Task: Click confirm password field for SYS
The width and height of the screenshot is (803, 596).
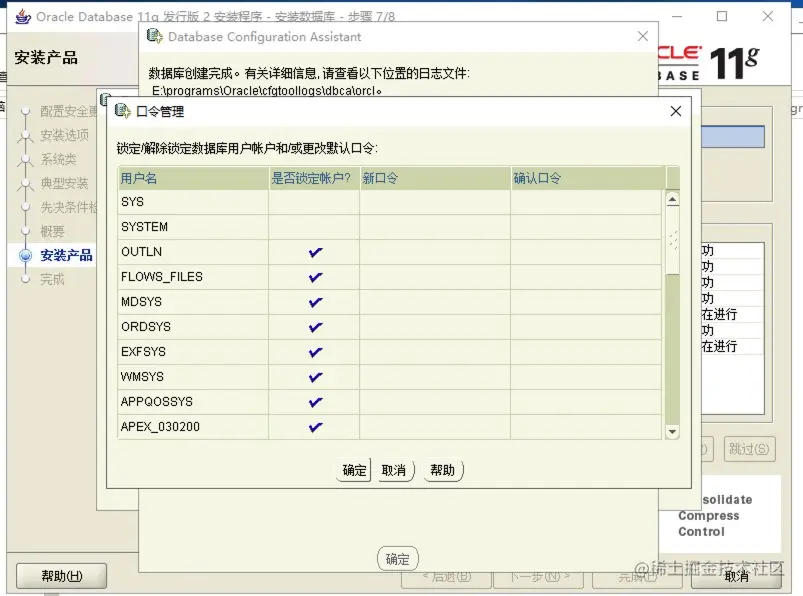Action: pos(586,202)
